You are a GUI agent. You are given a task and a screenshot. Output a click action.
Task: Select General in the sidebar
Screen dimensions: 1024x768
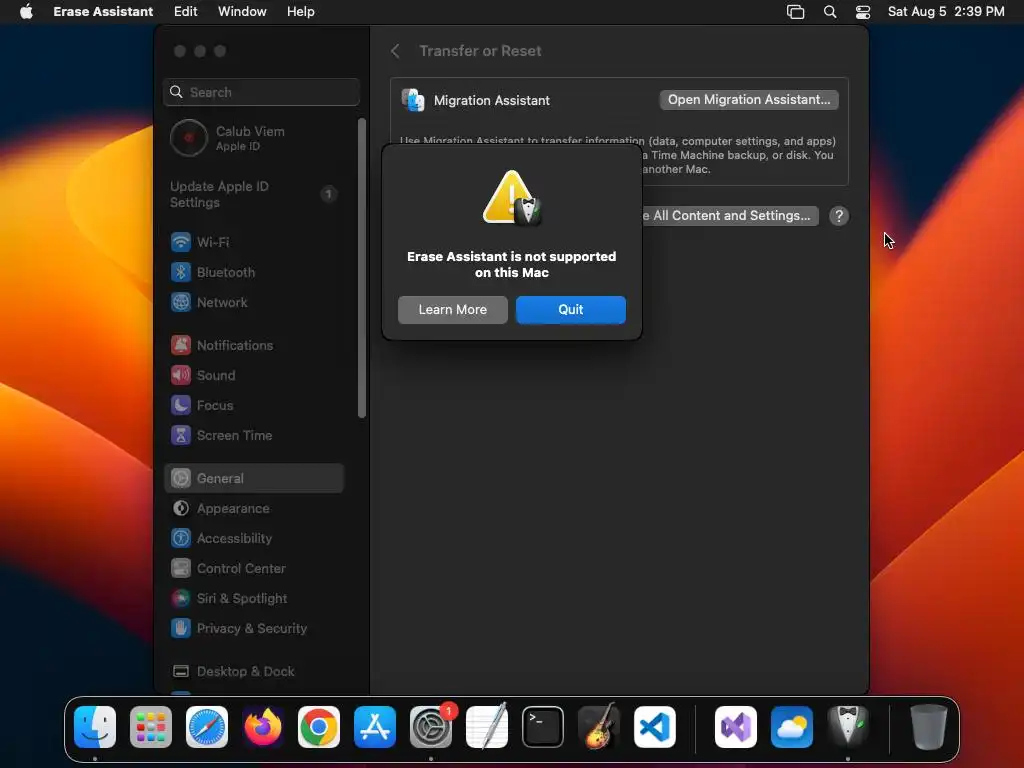tap(255, 478)
